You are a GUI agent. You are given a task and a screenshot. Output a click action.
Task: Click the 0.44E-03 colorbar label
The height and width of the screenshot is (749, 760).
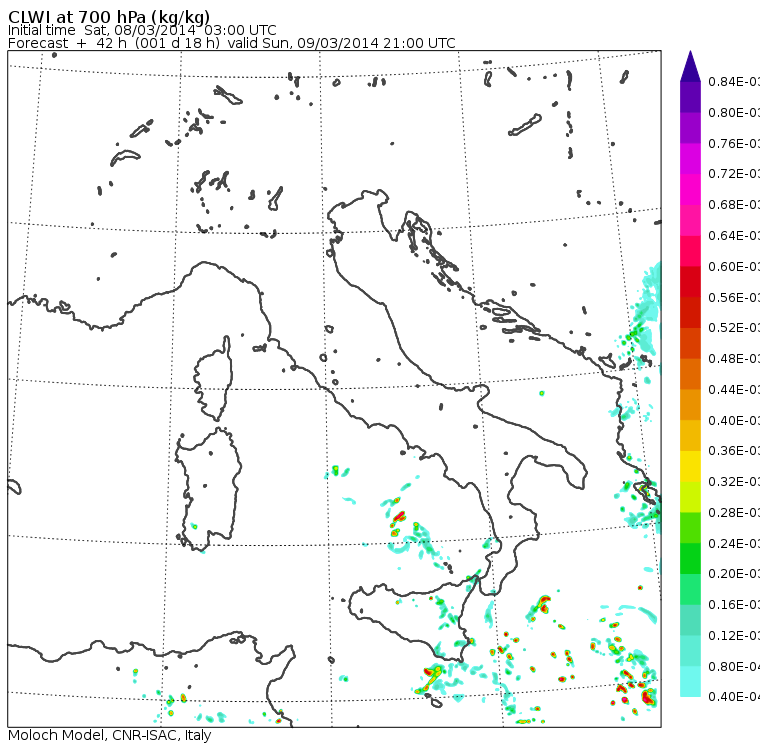pos(734,390)
